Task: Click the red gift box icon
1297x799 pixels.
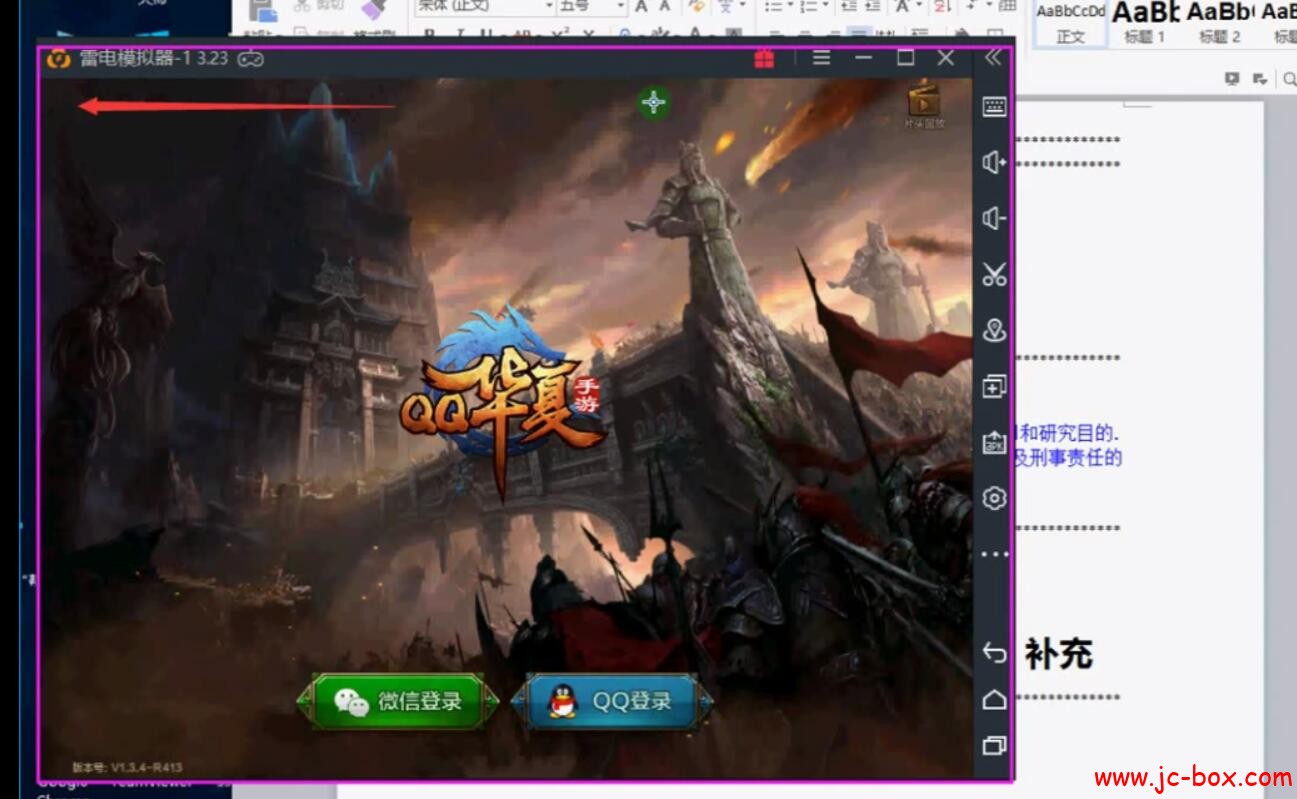Action: click(x=764, y=58)
